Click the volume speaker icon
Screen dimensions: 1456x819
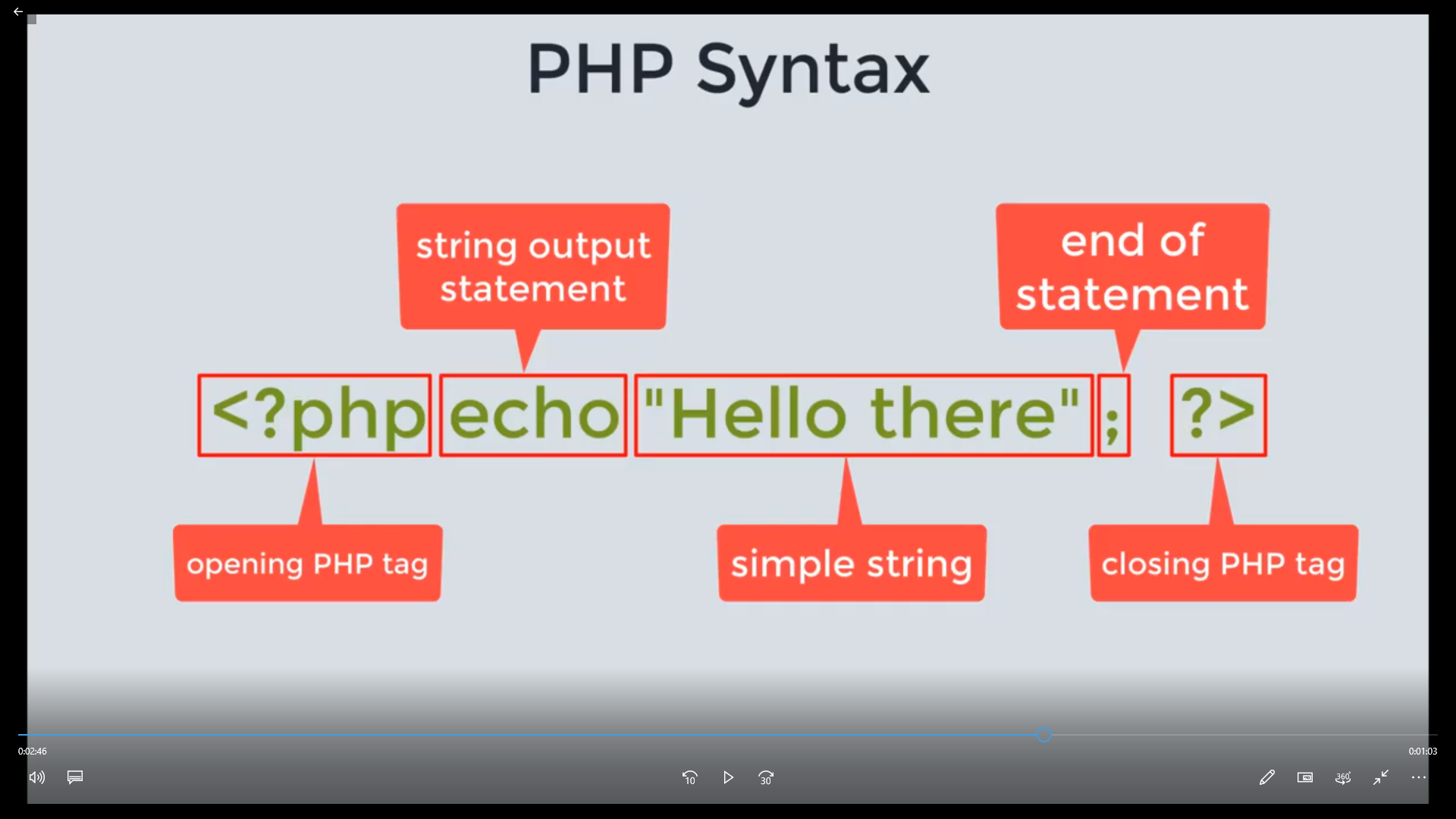36,777
